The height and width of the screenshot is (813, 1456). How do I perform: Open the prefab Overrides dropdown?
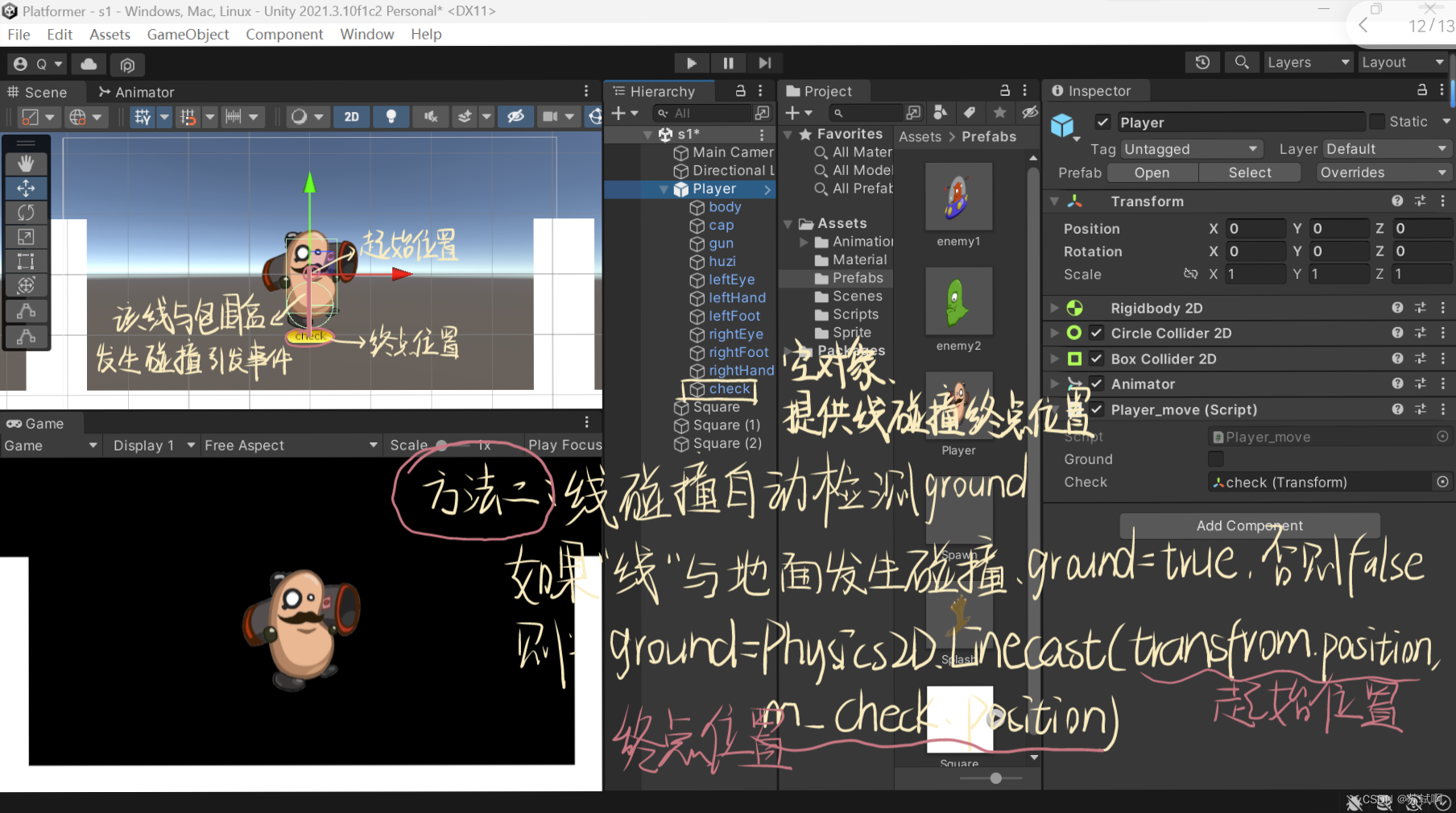point(1383,172)
